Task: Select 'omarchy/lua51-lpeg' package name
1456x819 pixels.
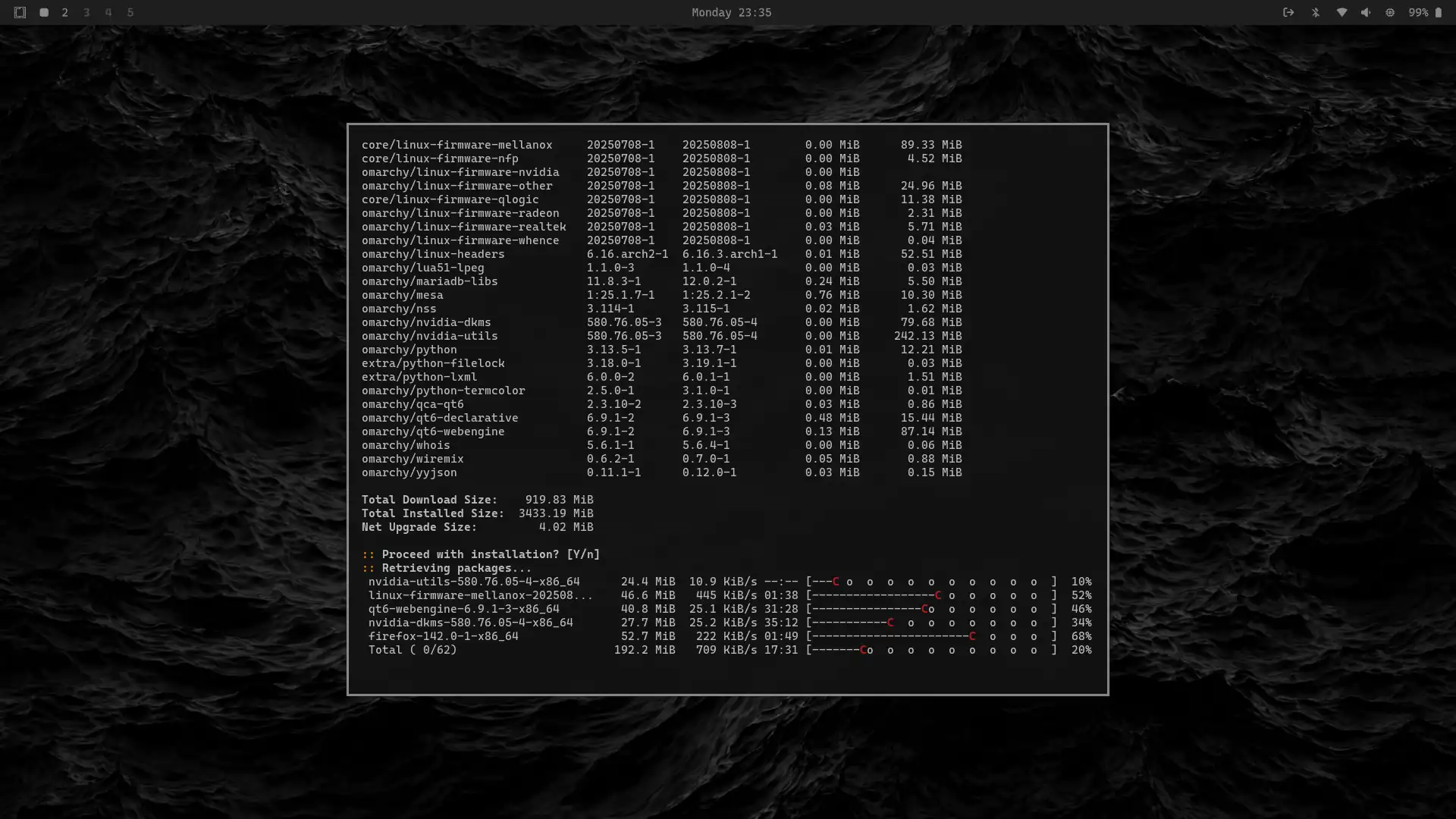Action: (422, 268)
